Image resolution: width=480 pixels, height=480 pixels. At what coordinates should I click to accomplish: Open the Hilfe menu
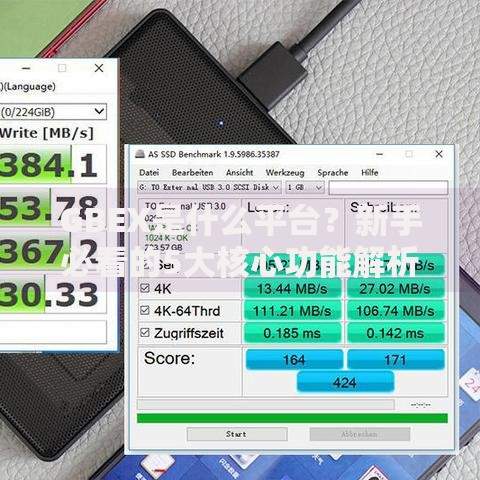(370, 173)
